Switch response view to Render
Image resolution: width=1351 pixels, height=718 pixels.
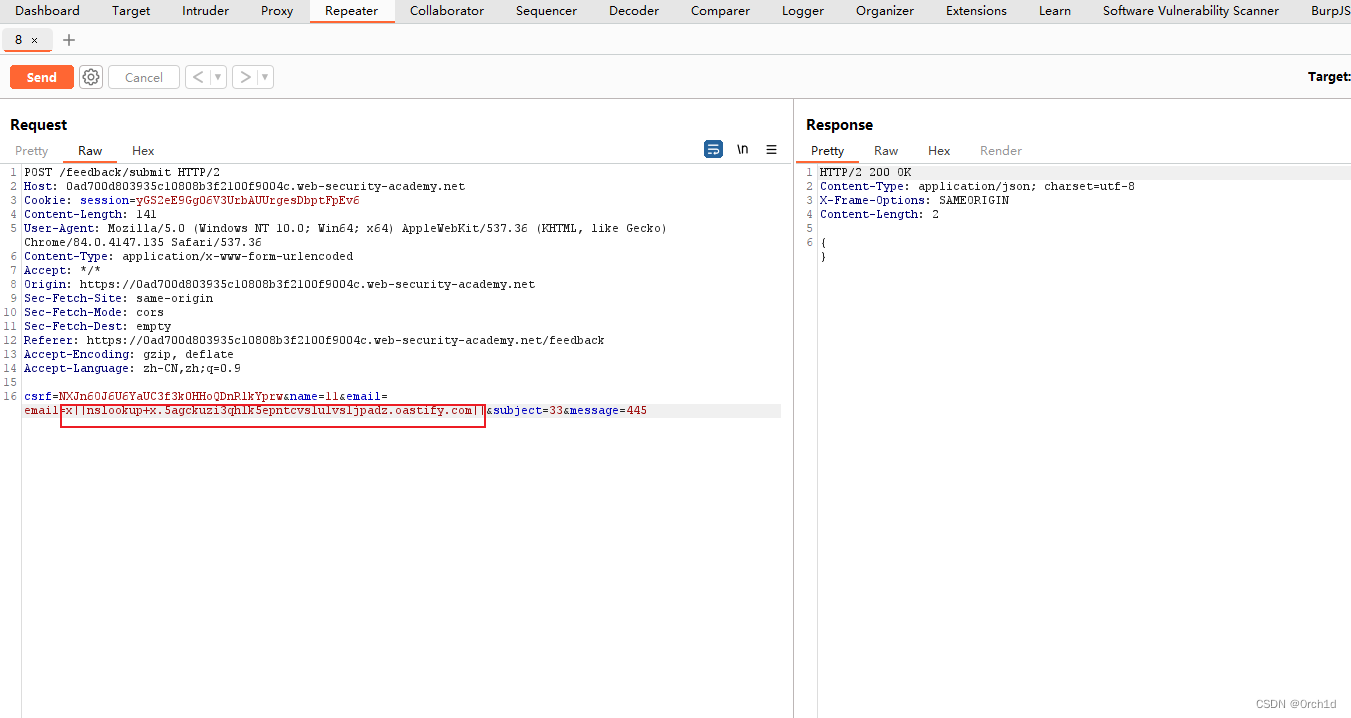[x=1001, y=151]
